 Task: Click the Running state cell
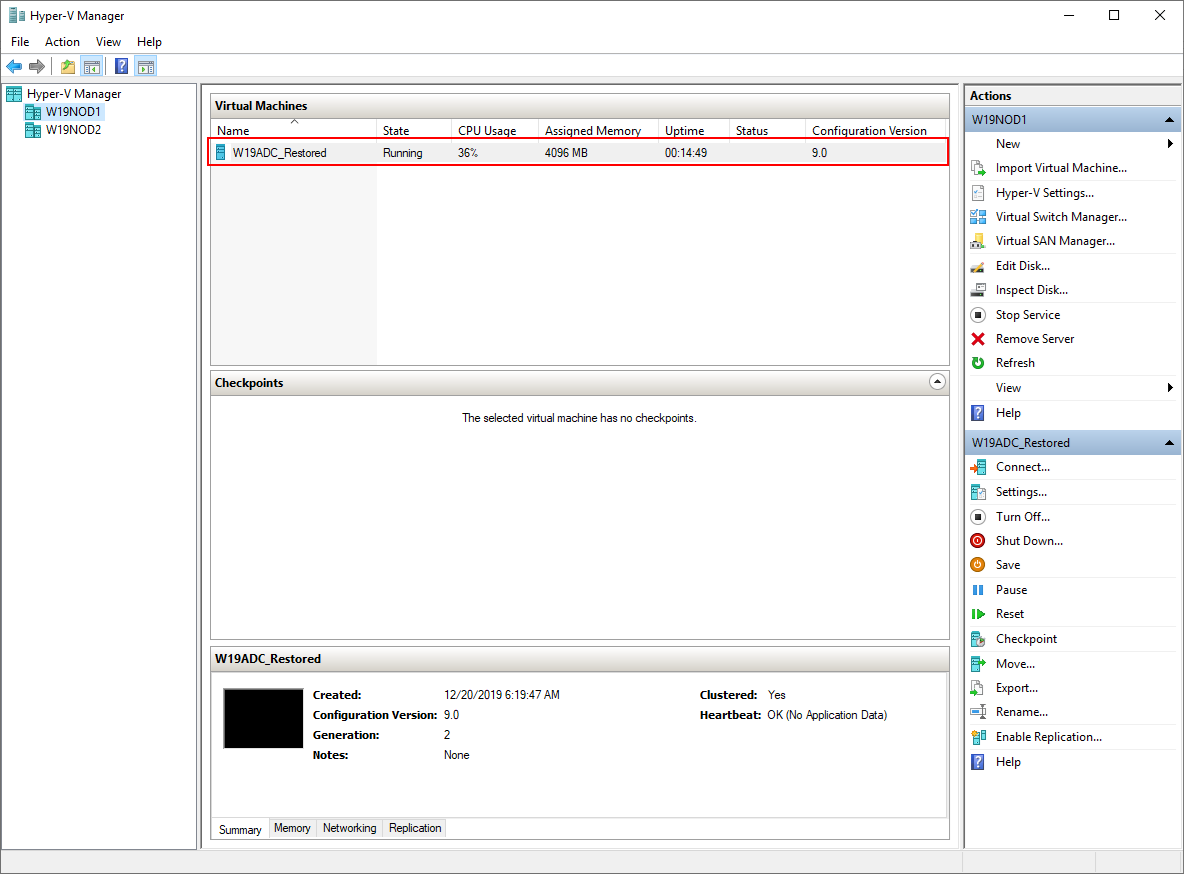[402, 153]
